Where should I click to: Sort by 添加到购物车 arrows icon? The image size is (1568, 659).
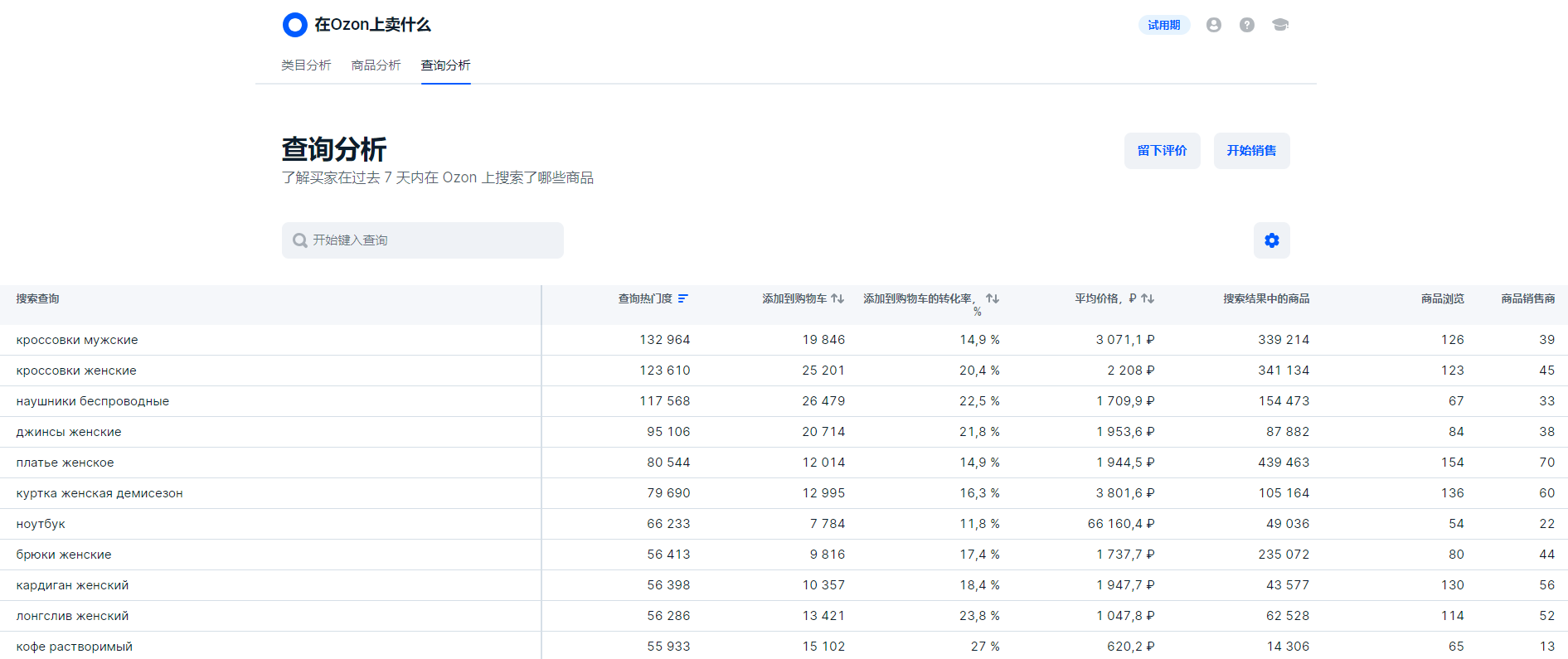837,298
